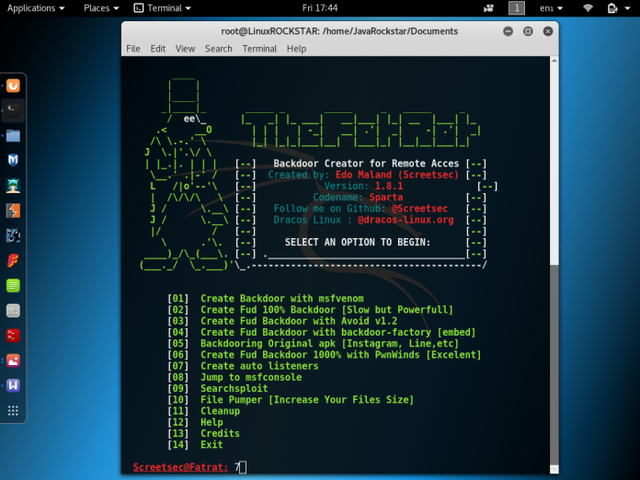
Task: Click '@dracos-linux.org' text
Action: 405,220
